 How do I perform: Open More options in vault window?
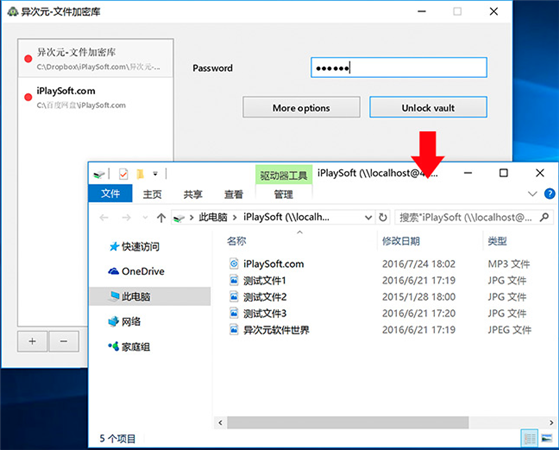point(301,107)
